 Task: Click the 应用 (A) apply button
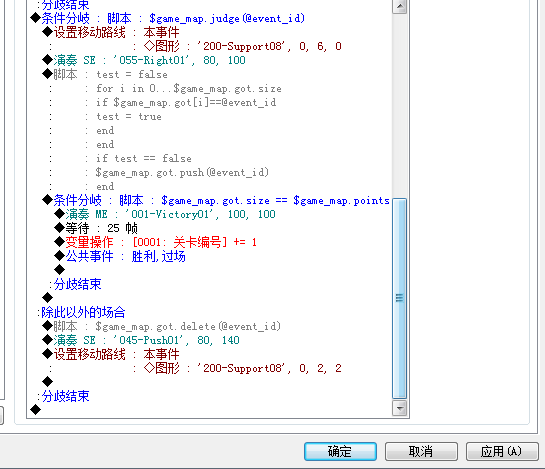point(502,451)
